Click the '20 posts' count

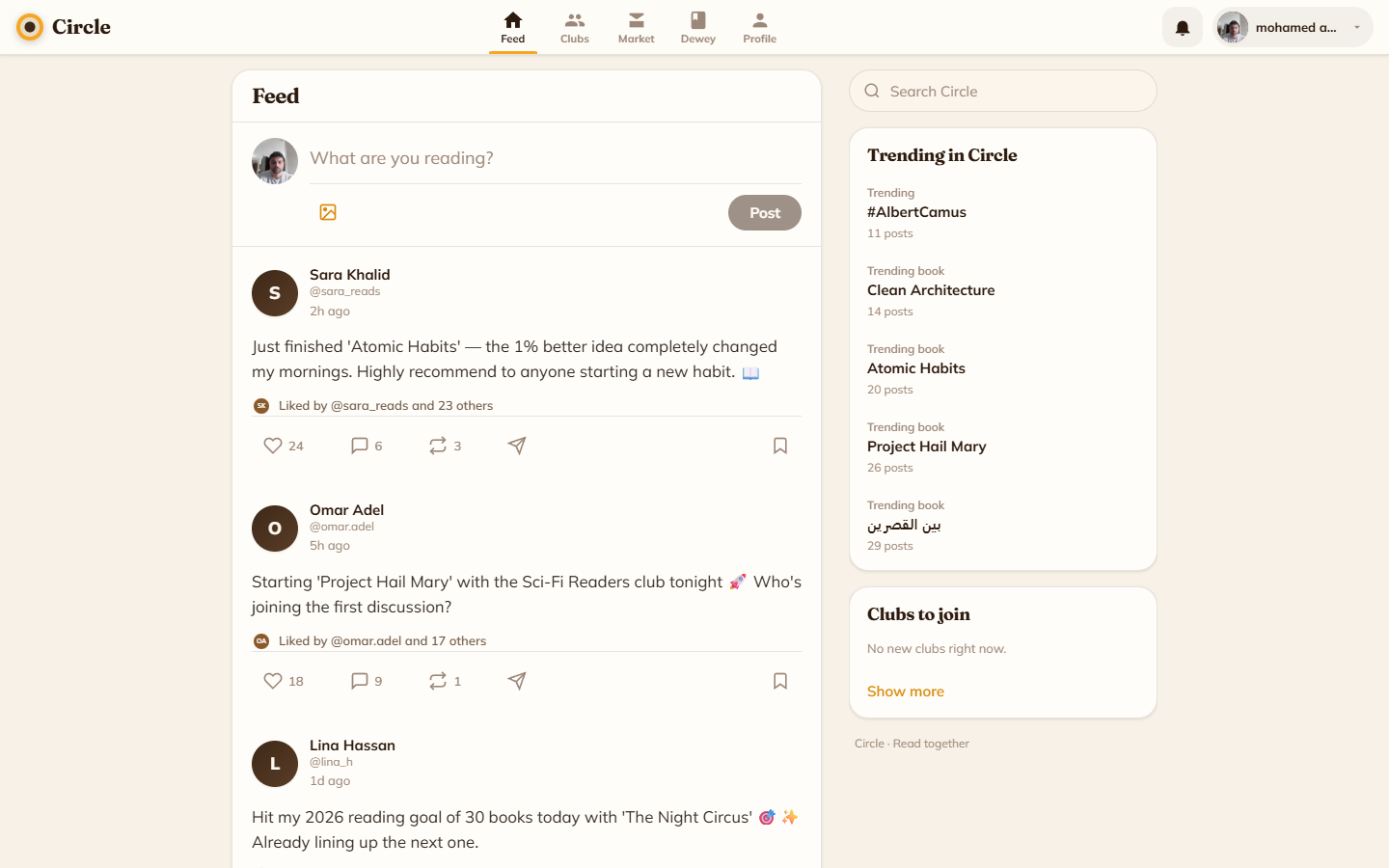[890, 390]
